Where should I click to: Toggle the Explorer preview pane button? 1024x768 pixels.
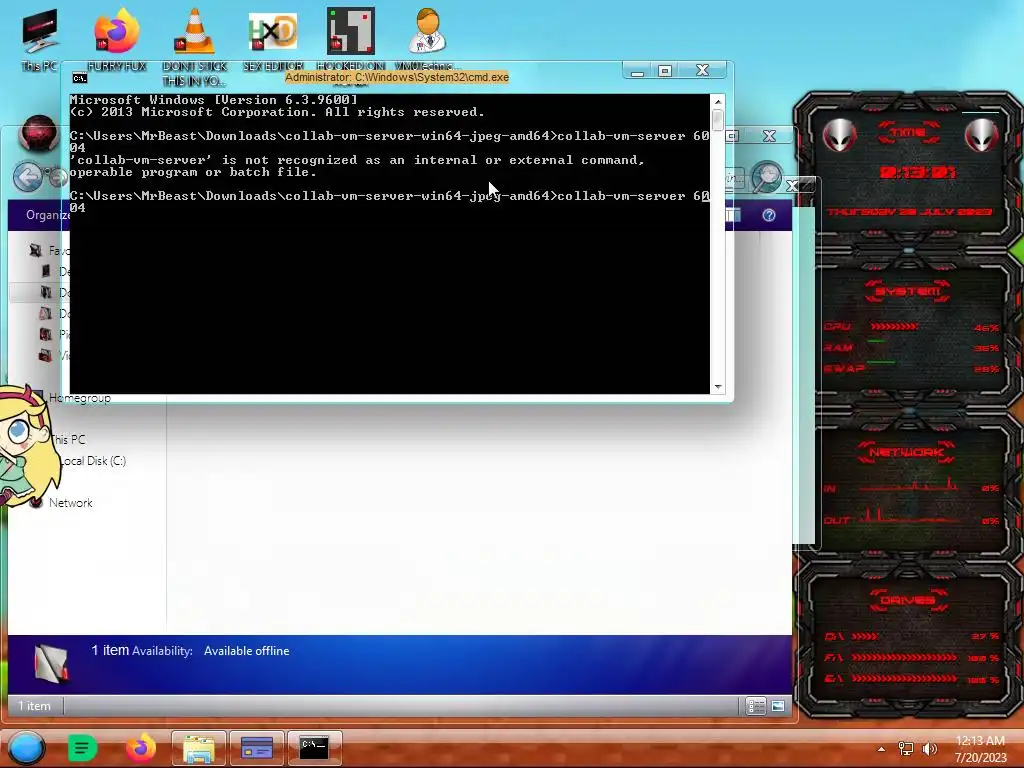(733, 215)
